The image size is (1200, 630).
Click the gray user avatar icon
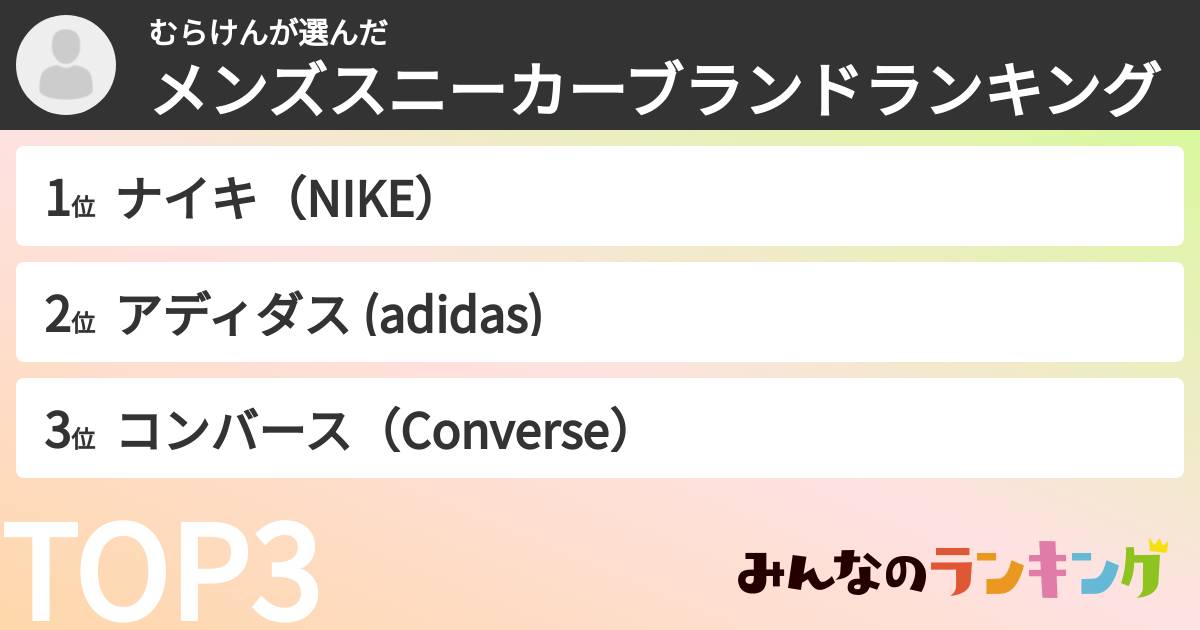point(66,65)
